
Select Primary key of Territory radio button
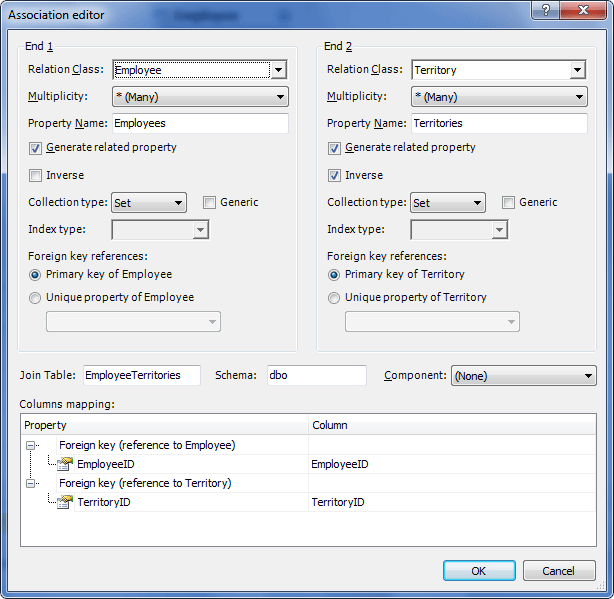click(x=334, y=275)
